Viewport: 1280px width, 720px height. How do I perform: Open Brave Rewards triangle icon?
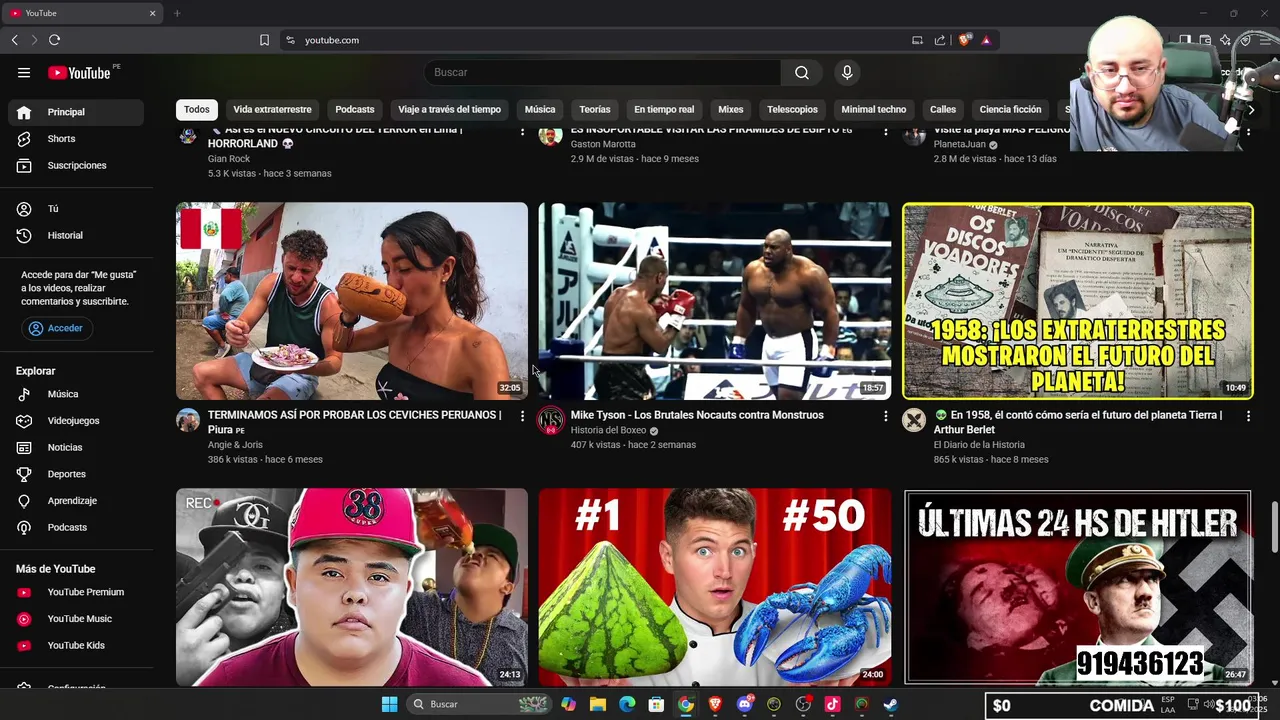pyautogui.click(x=986, y=40)
